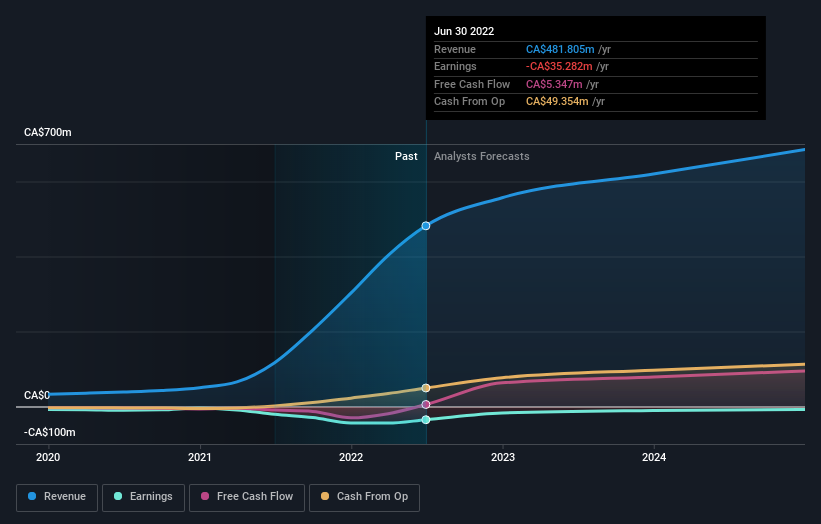Screen dimensions: 821x524
Task: Click the Revenue row label in tooltip
Action: pyautogui.click(x=455, y=49)
